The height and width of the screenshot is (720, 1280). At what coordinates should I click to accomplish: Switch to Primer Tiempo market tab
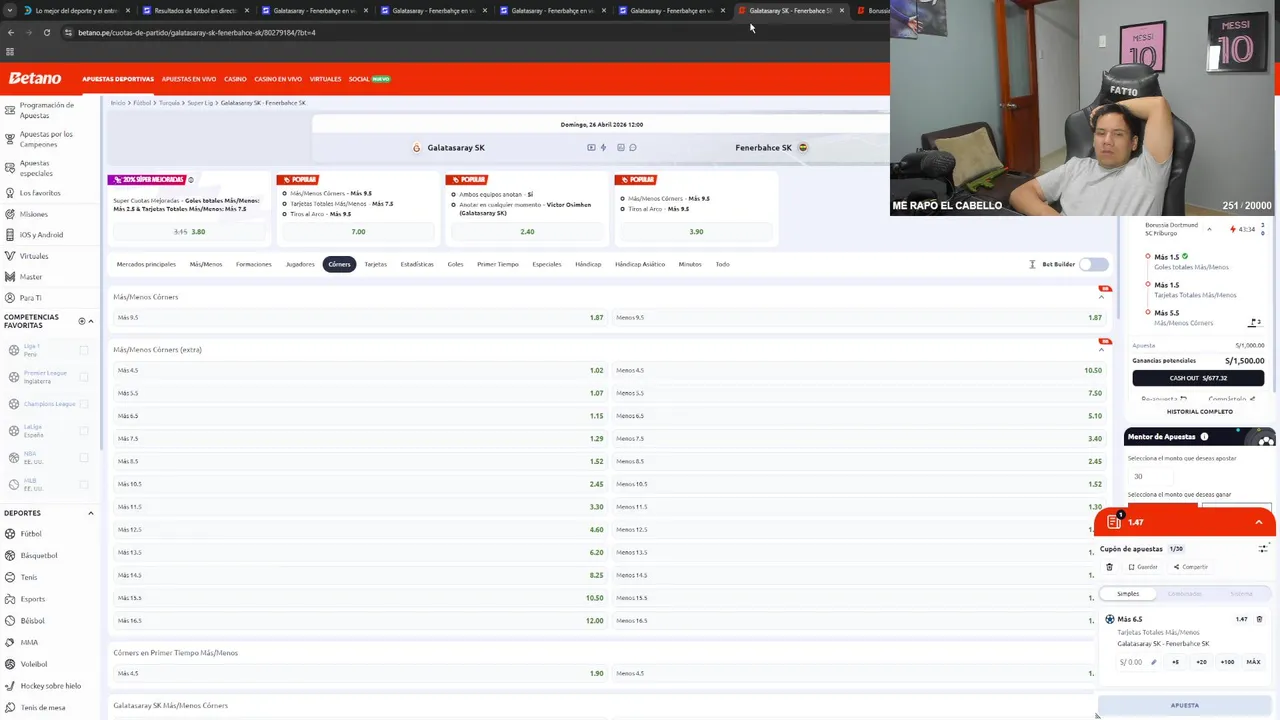498,264
